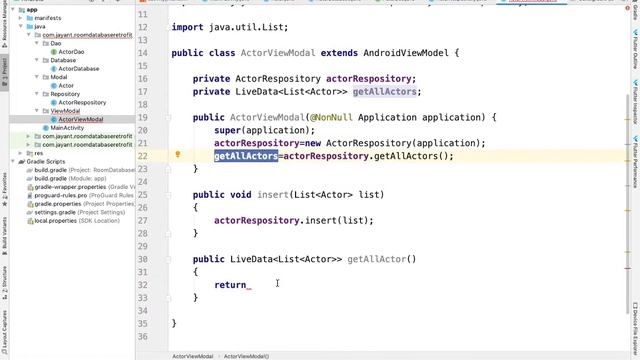
Task: Click the import java.util.List statement
Action: (230, 27)
